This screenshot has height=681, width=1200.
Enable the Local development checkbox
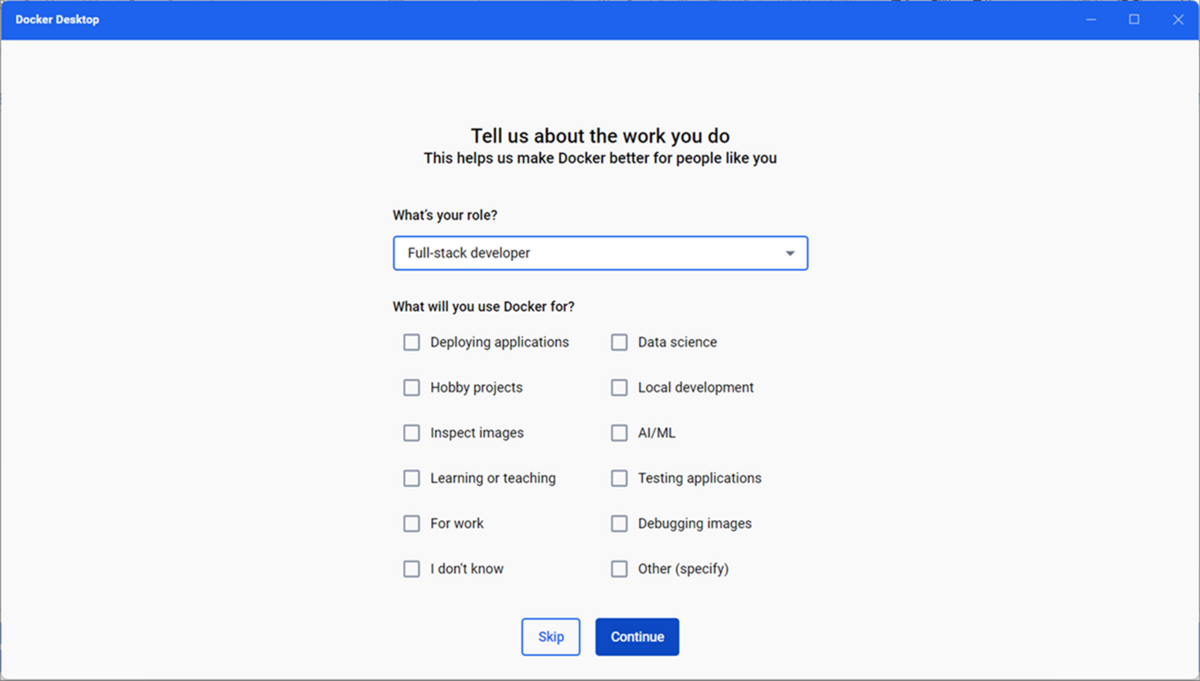coord(620,388)
